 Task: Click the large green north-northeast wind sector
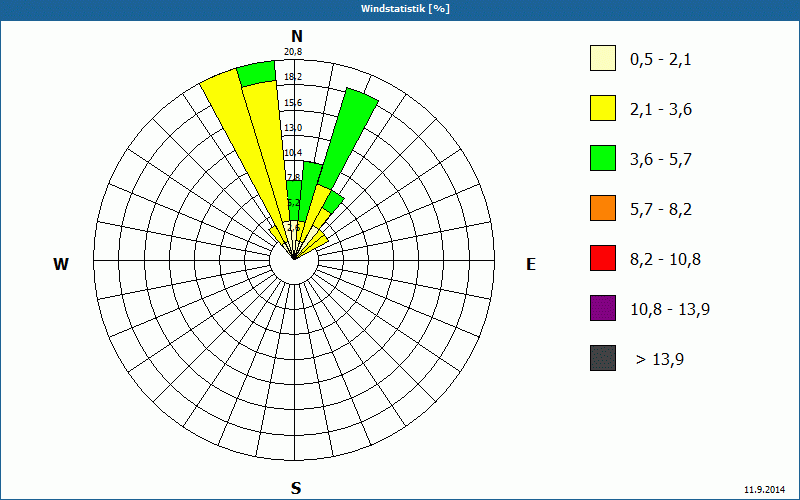tap(349, 138)
